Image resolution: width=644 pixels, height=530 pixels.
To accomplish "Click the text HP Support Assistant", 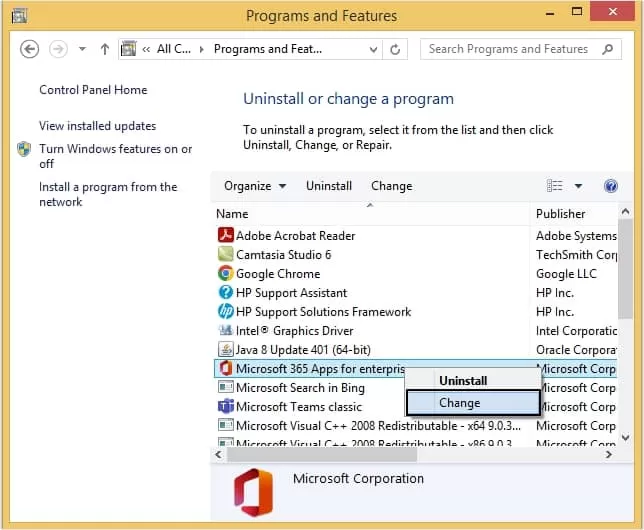I will pos(291,293).
